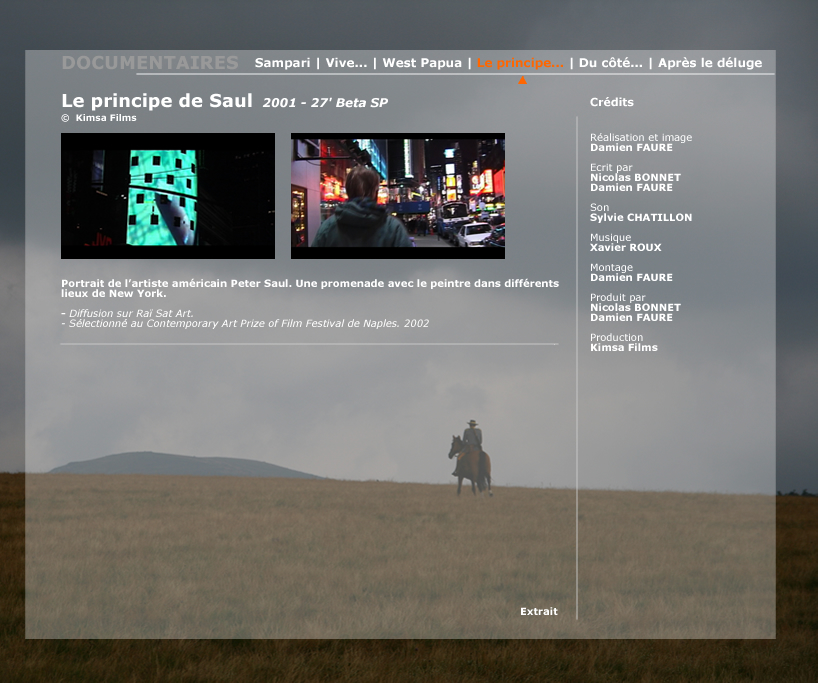Click the horse rider in the background
818x683 pixels.
471,457
